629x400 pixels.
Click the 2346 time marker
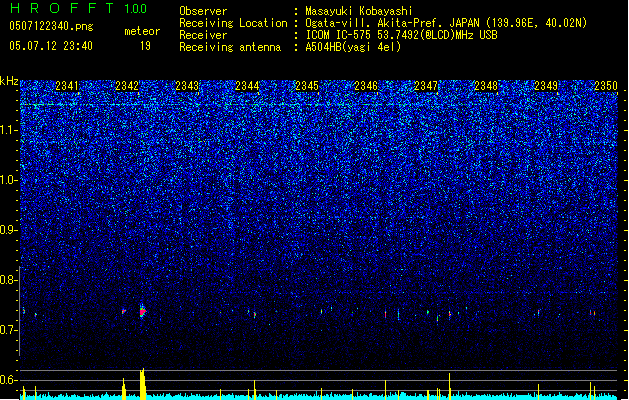point(366,86)
